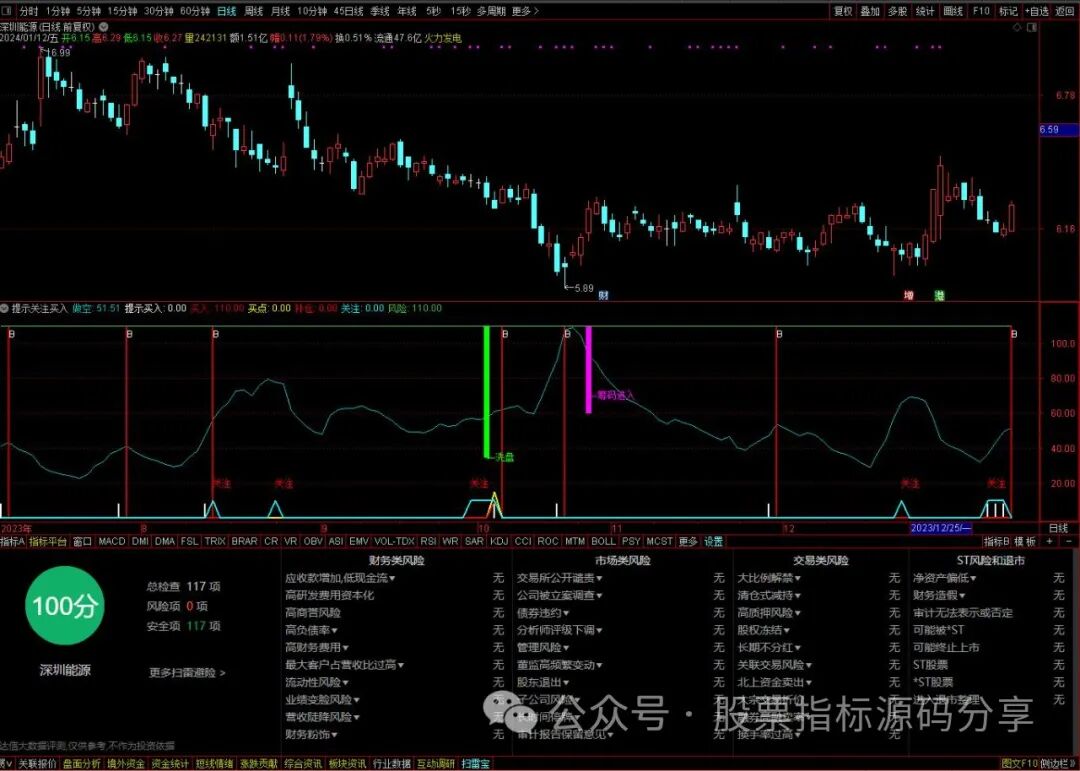Click the 多股 multi-stock button

(x=897, y=11)
